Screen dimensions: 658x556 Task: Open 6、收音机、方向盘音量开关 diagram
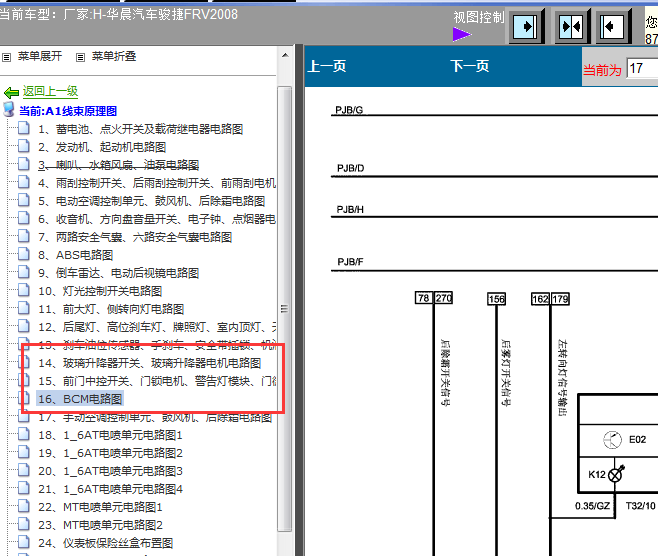[157, 219]
